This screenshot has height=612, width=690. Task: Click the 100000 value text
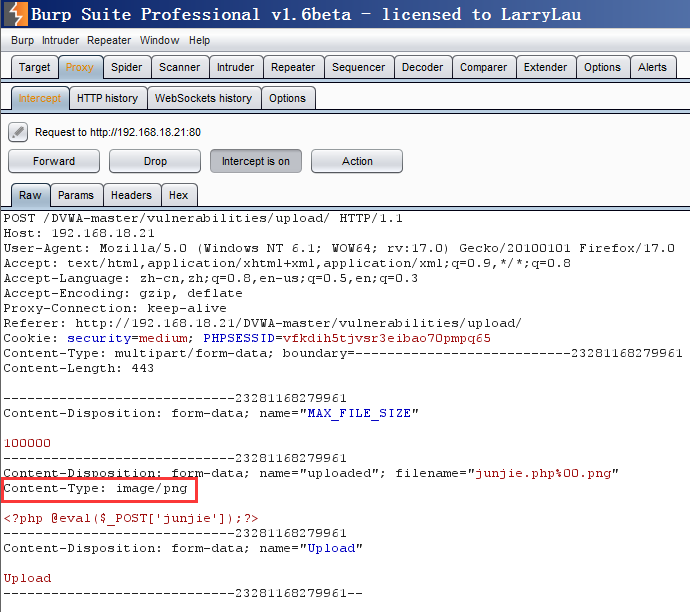click(x=27, y=443)
